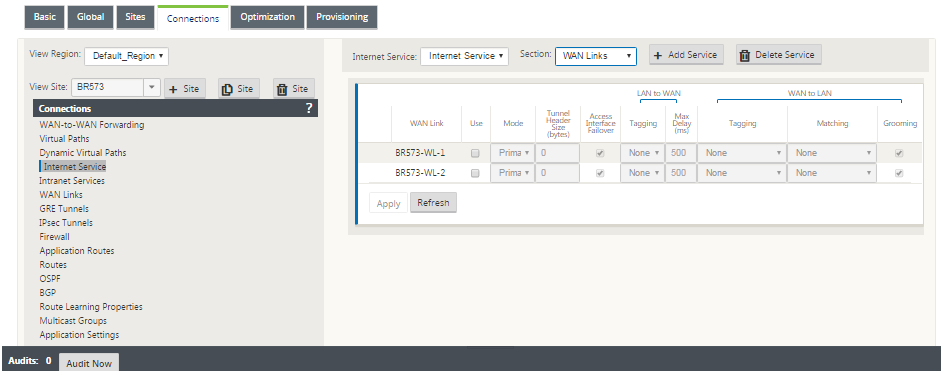Open OSPF section
The image size is (941, 371).
(50, 279)
